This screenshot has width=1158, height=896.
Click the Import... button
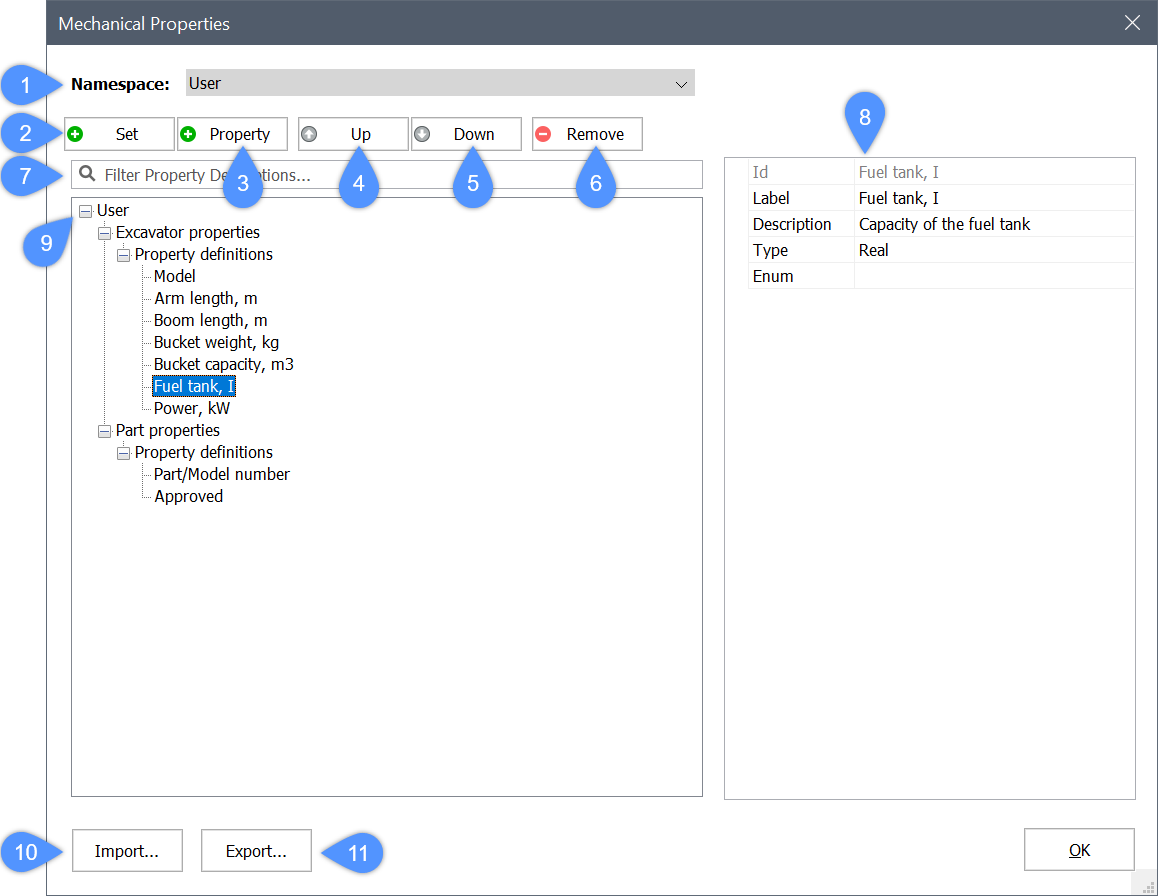tap(127, 851)
